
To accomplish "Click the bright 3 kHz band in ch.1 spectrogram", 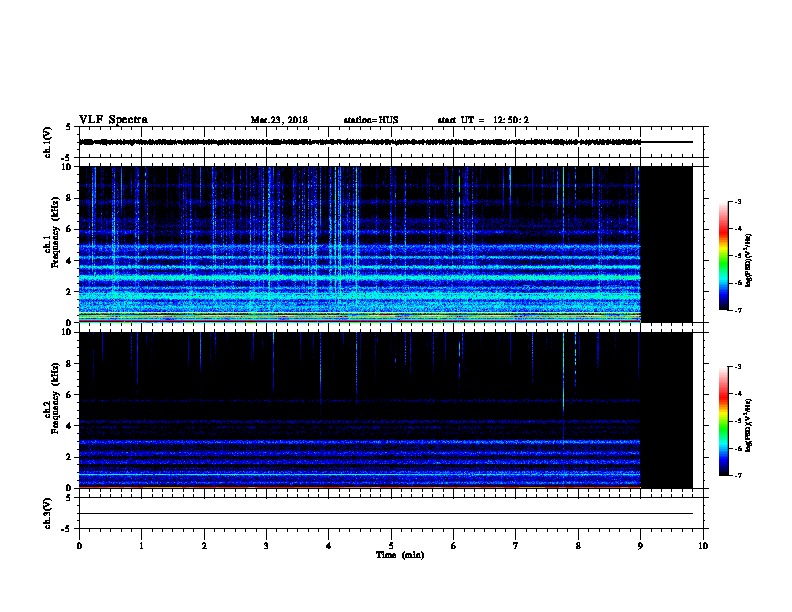I will pyautogui.click(x=360, y=277).
